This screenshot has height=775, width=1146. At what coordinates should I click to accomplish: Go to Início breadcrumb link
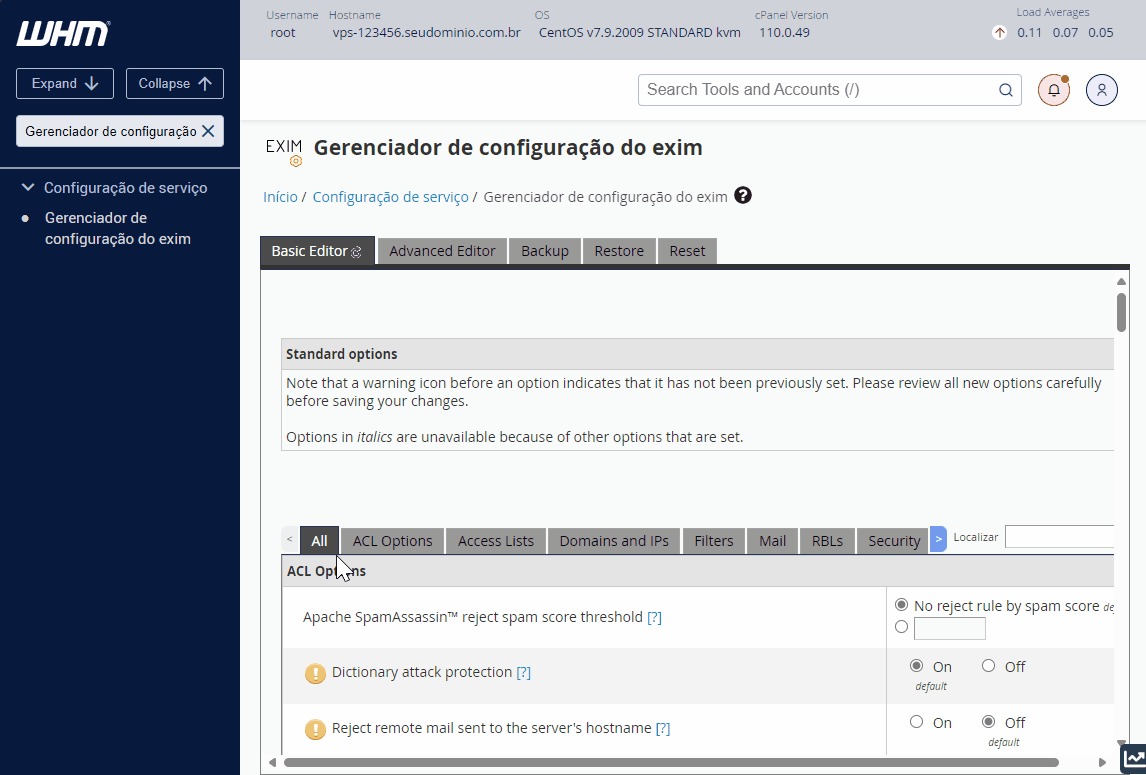280,197
